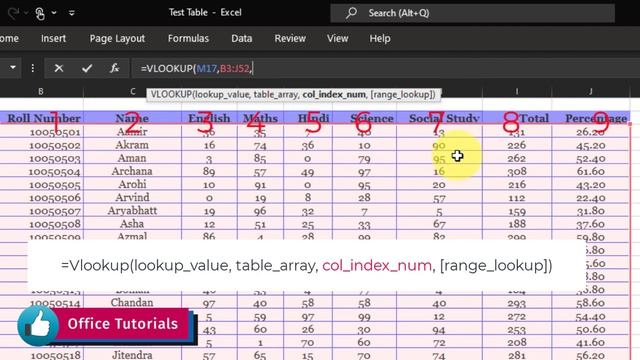
Task: Click the search magnifier icon
Action: (351, 13)
